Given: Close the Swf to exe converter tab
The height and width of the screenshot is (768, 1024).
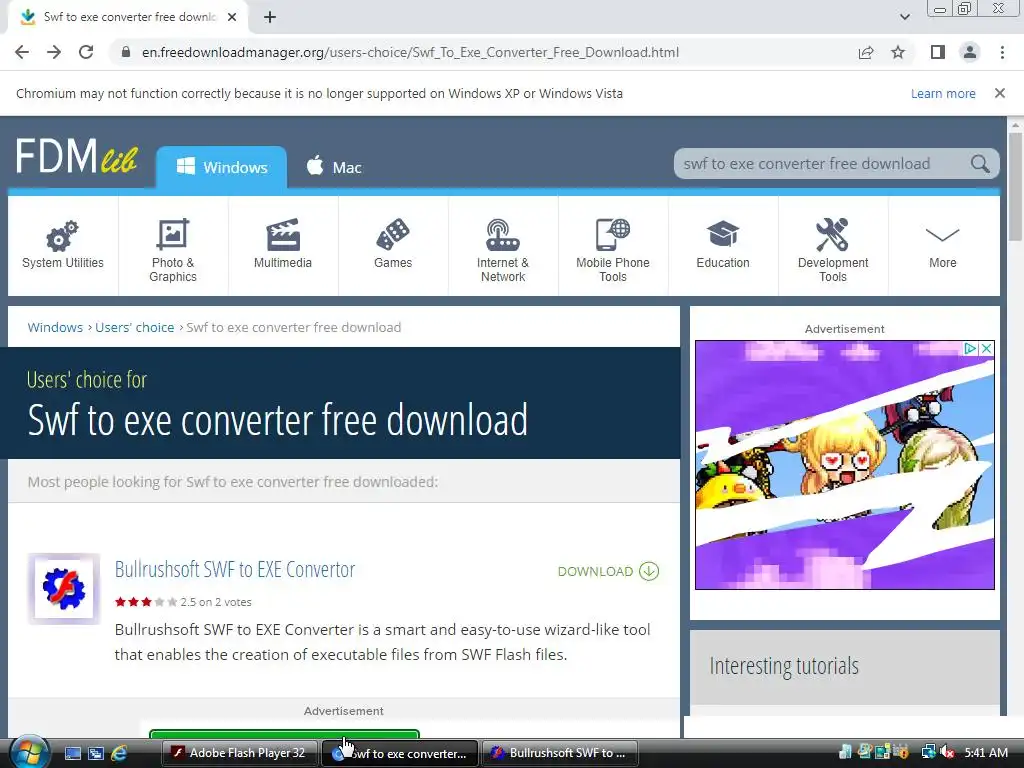Looking at the screenshot, I should (x=232, y=17).
